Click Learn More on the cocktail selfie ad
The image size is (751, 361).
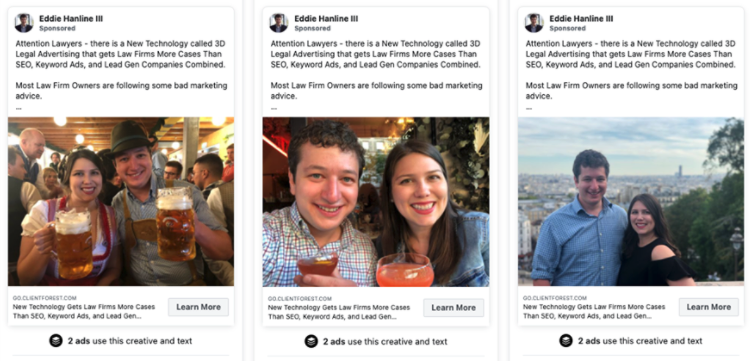454,307
